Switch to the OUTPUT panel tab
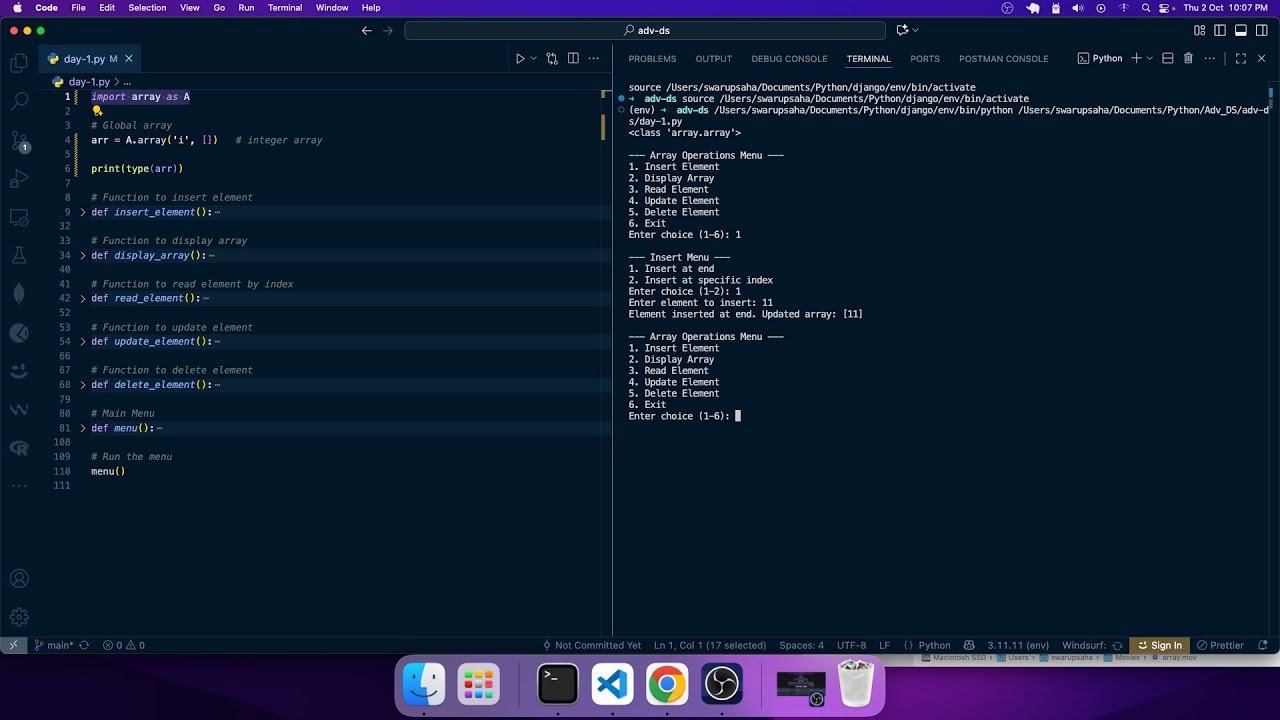The image size is (1280, 720). 714,59
